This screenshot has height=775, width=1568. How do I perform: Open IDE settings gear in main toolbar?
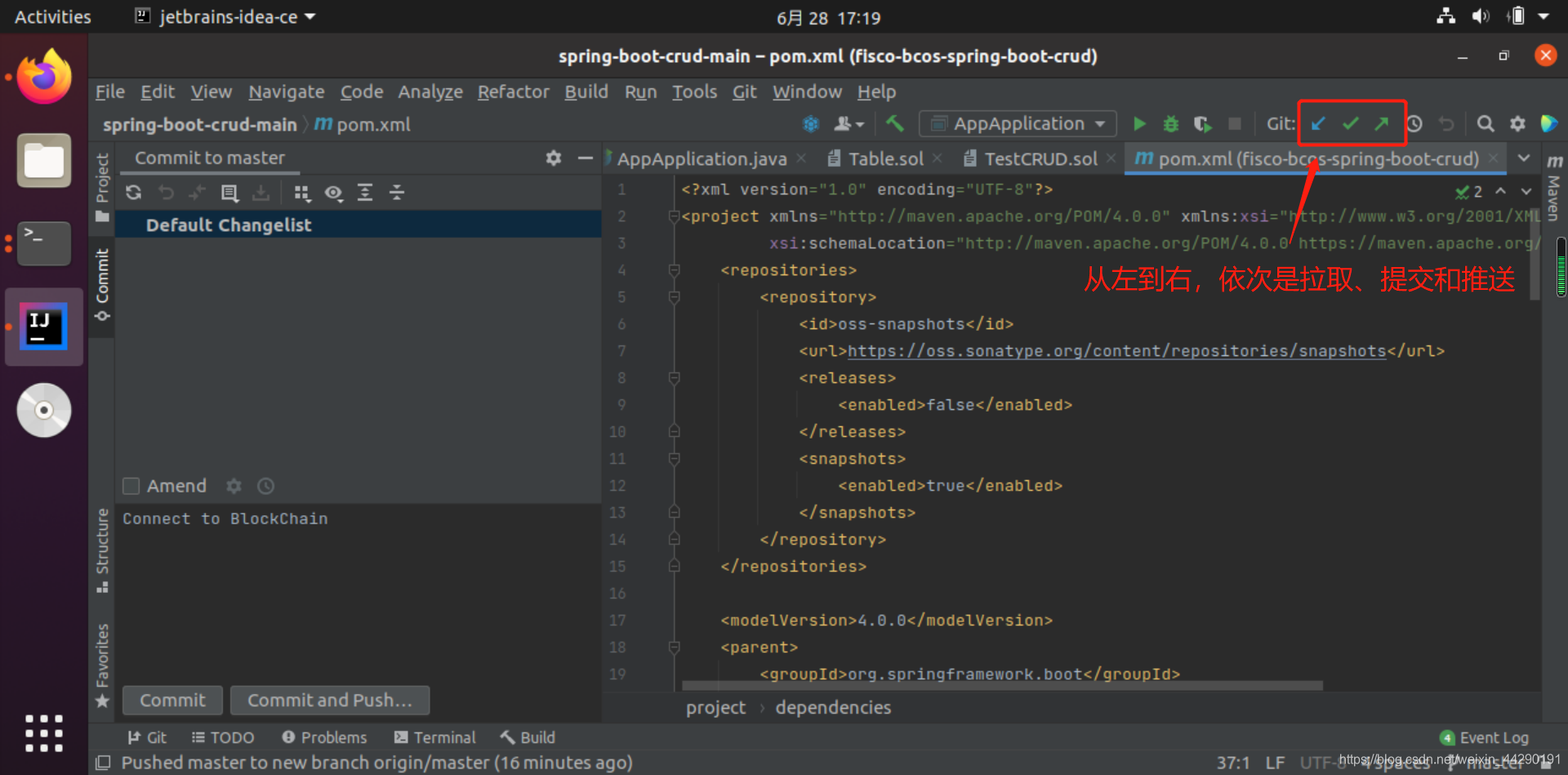[1517, 124]
